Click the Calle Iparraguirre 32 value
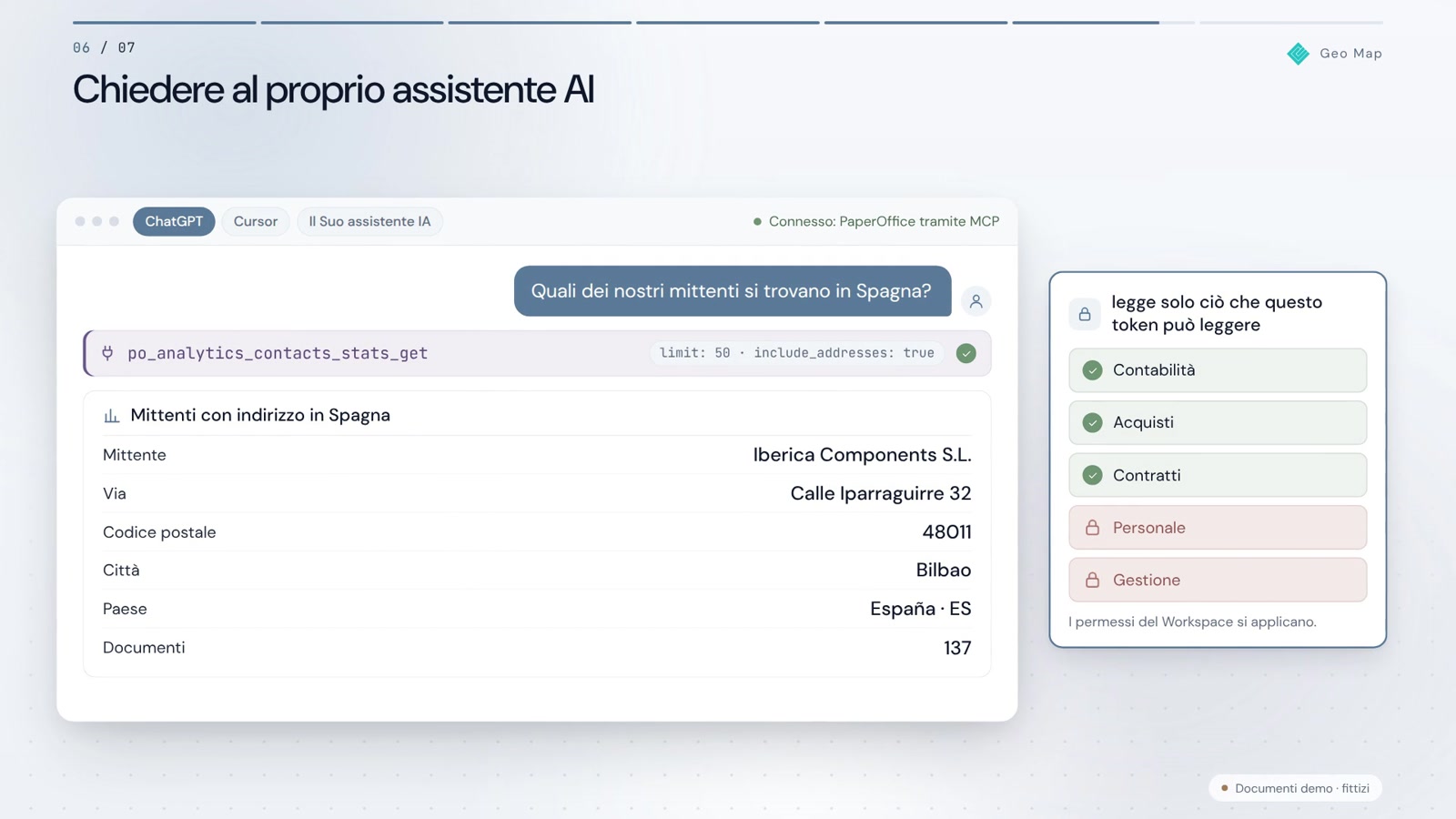The image size is (1456, 819). tap(880, 493)
